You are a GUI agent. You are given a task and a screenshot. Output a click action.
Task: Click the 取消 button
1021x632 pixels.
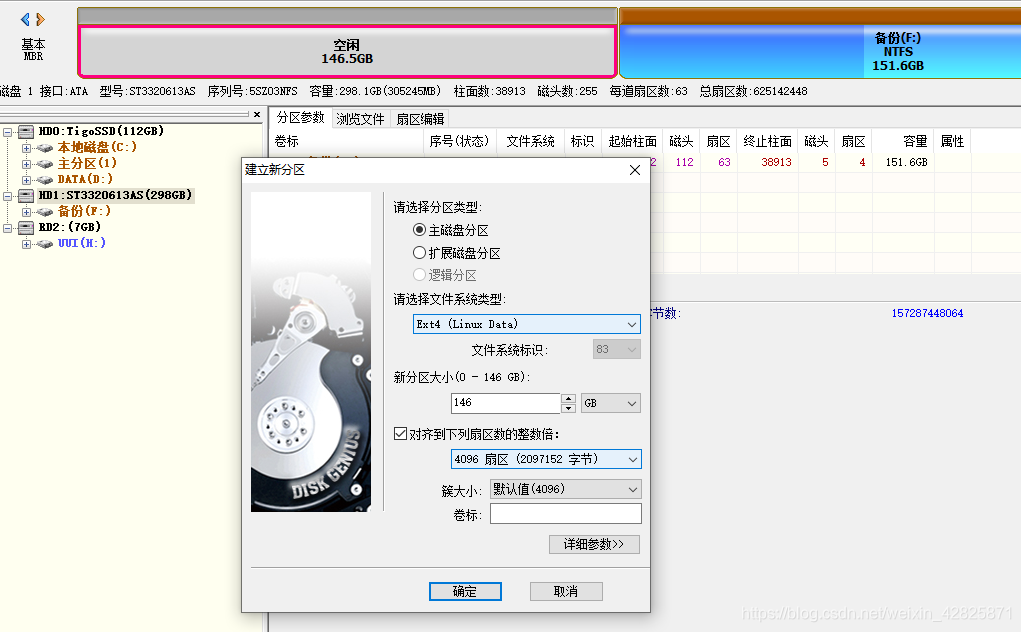pos(566,591)
